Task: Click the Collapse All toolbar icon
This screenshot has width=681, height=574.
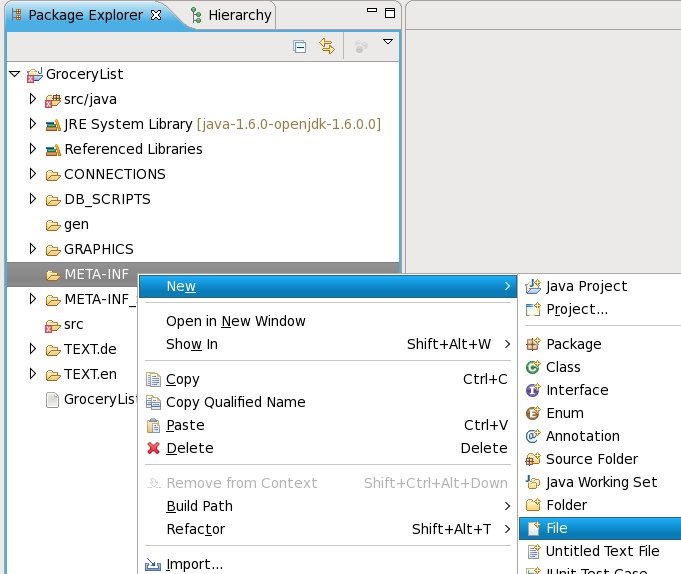Action: coord(299,46)
